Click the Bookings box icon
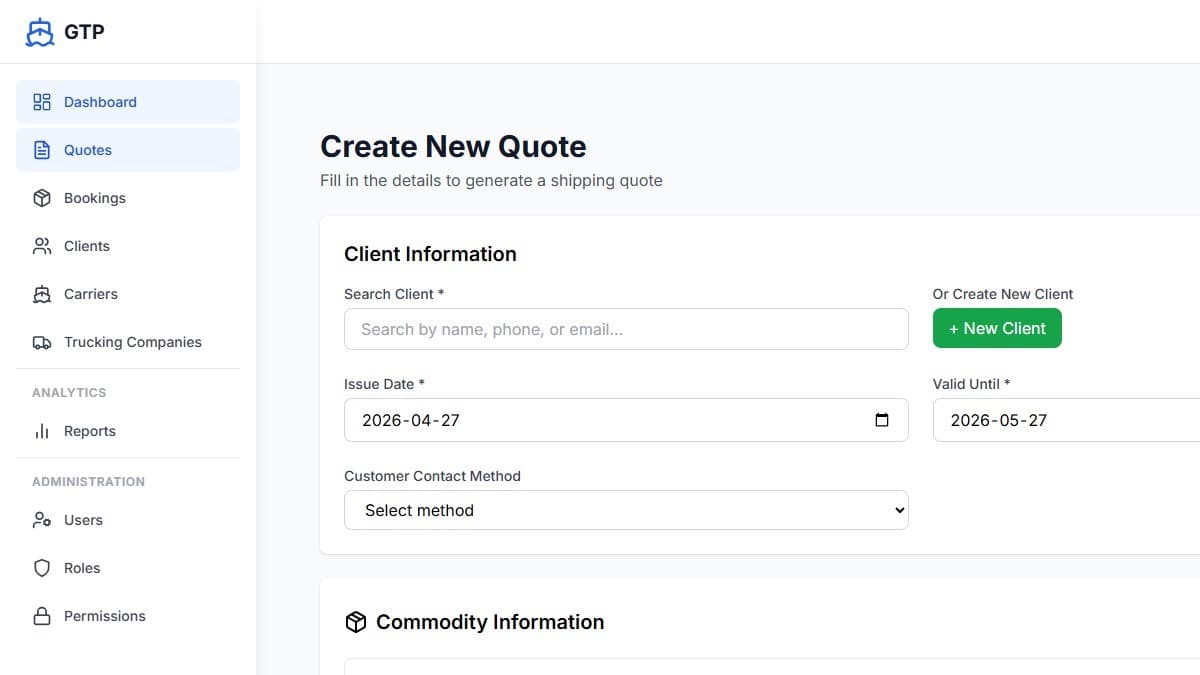 click(x=42, y=198)
